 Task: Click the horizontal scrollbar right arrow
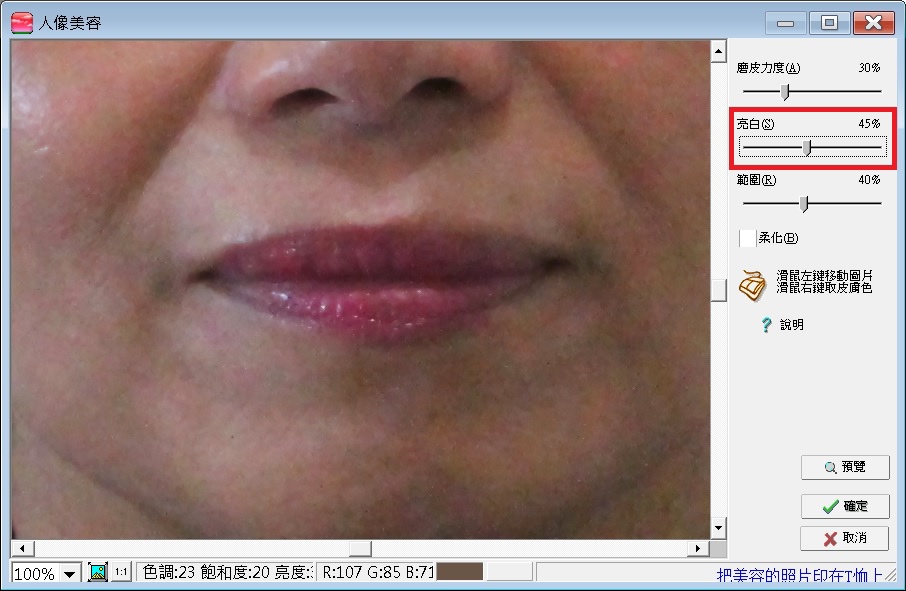(698, 548)
